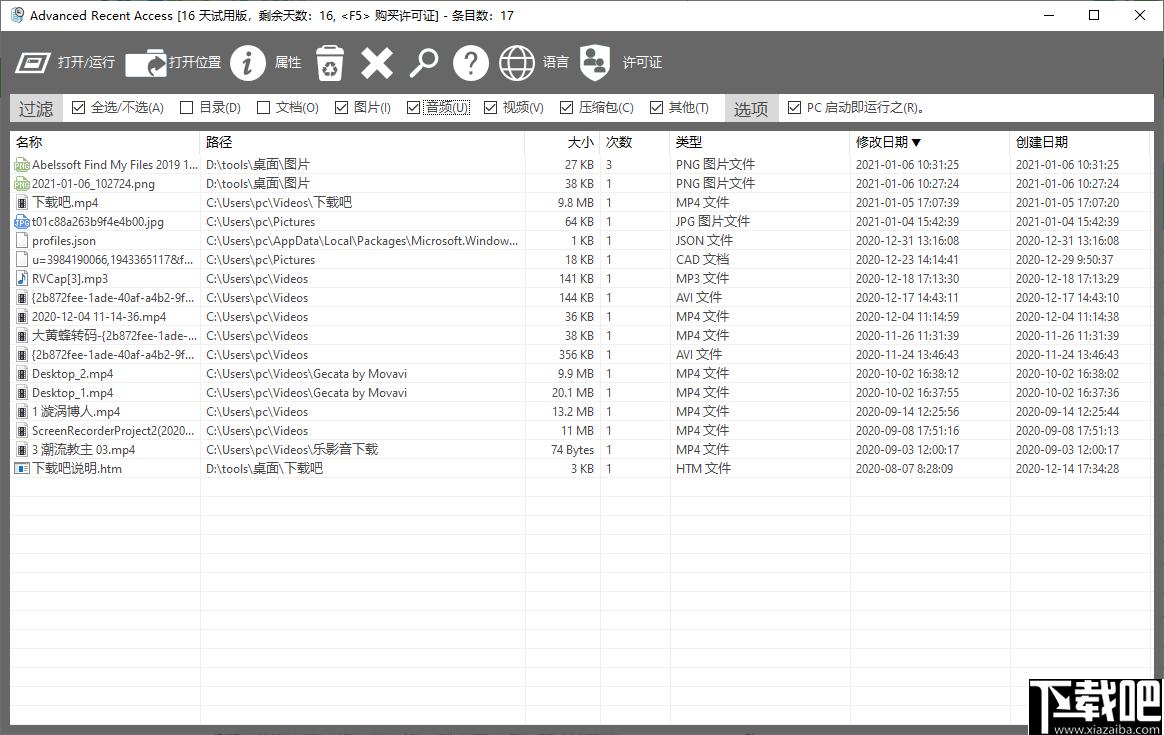Viewport: 1164px width, 735px height.
Task: Click the recycle bin delete icon
Action: coord(330,63)
